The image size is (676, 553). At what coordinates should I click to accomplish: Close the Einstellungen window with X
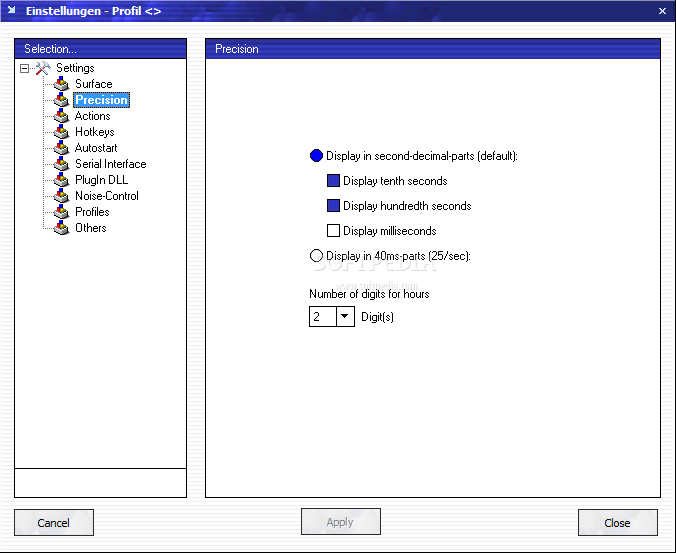point(663,11)
